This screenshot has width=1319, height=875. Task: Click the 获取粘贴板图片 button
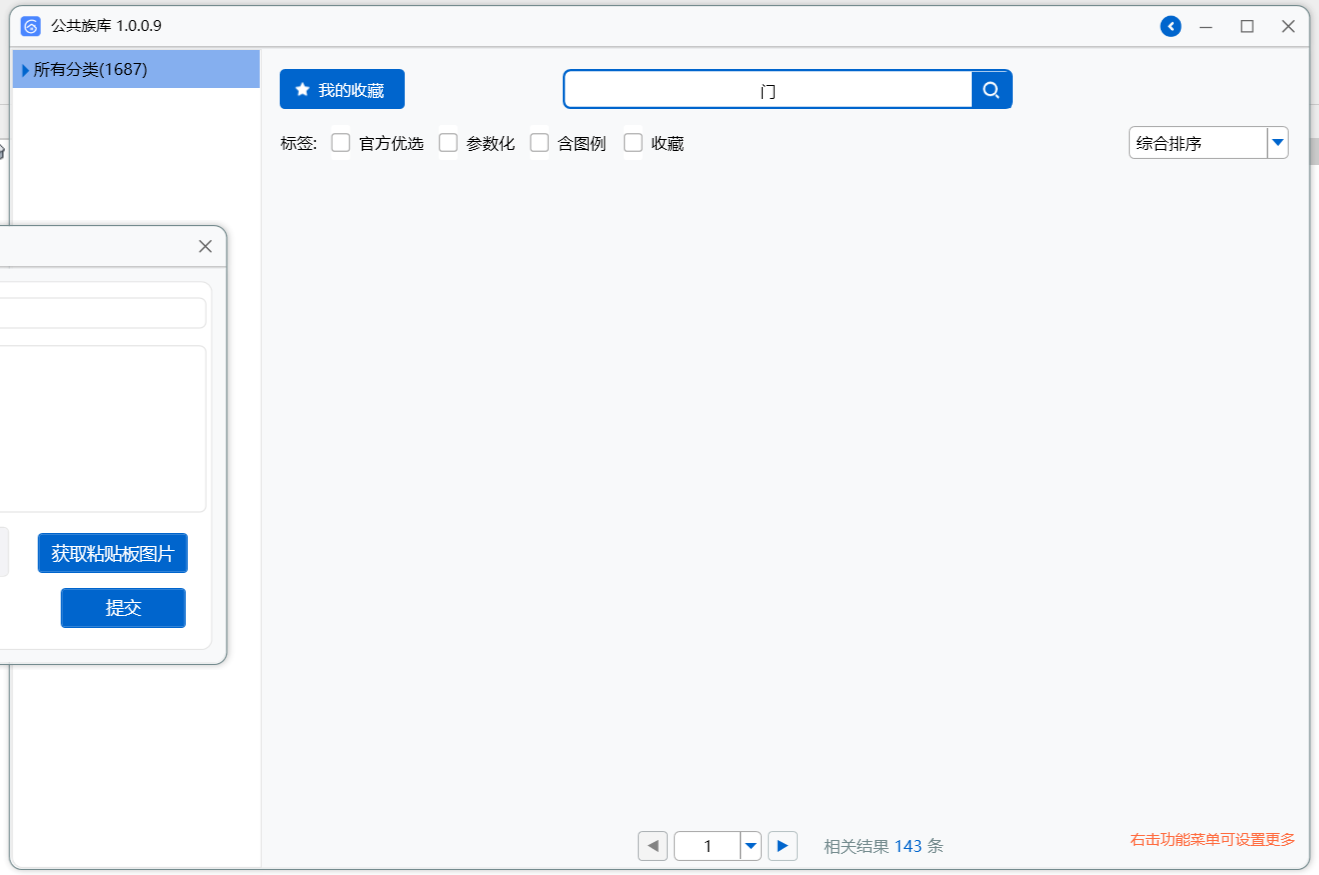tap(113, 553)
